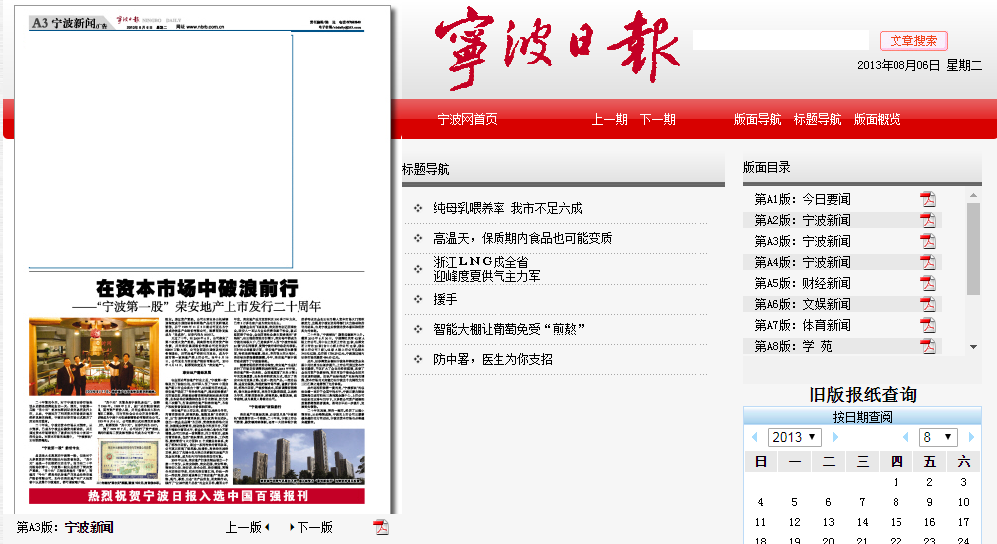This screenshot has height=544, width=997.
Task: Open the month 8 dropdown
Action: click(939, 438)
